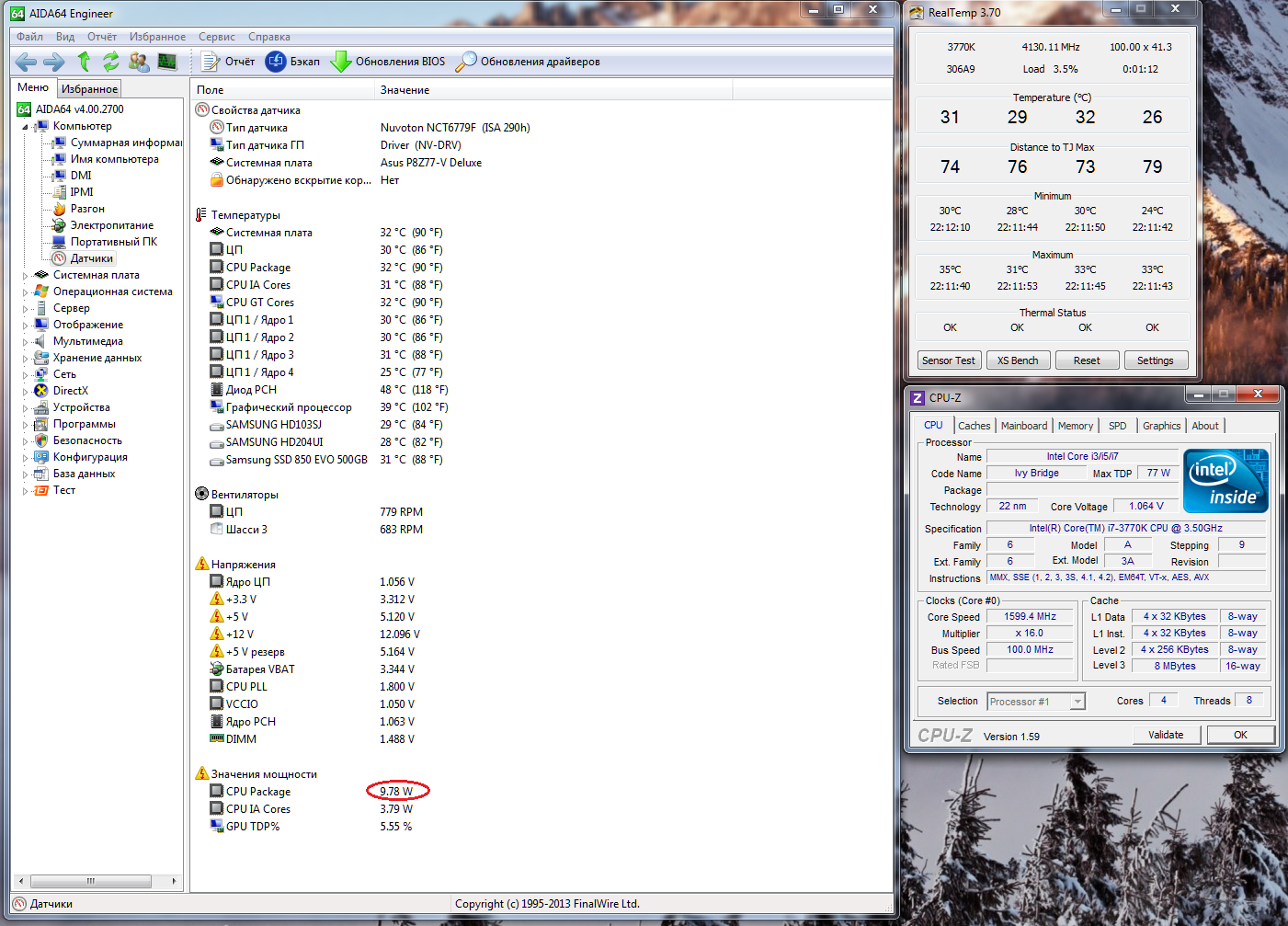Image resolution: width=1288 pixels, height=926 pixels.
Task: Click the sidebar scroll right arrow
Action: [x=174, y=881]
